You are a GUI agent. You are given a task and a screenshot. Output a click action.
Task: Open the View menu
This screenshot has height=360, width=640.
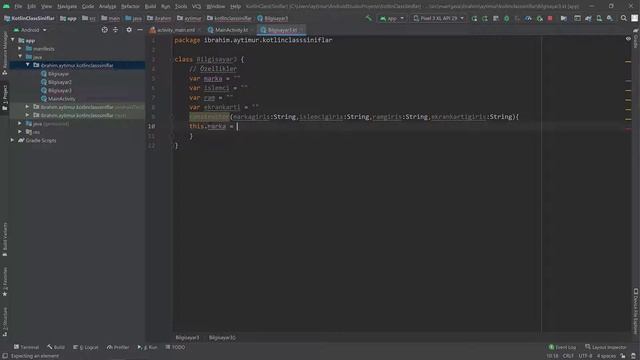click(46, 6)
